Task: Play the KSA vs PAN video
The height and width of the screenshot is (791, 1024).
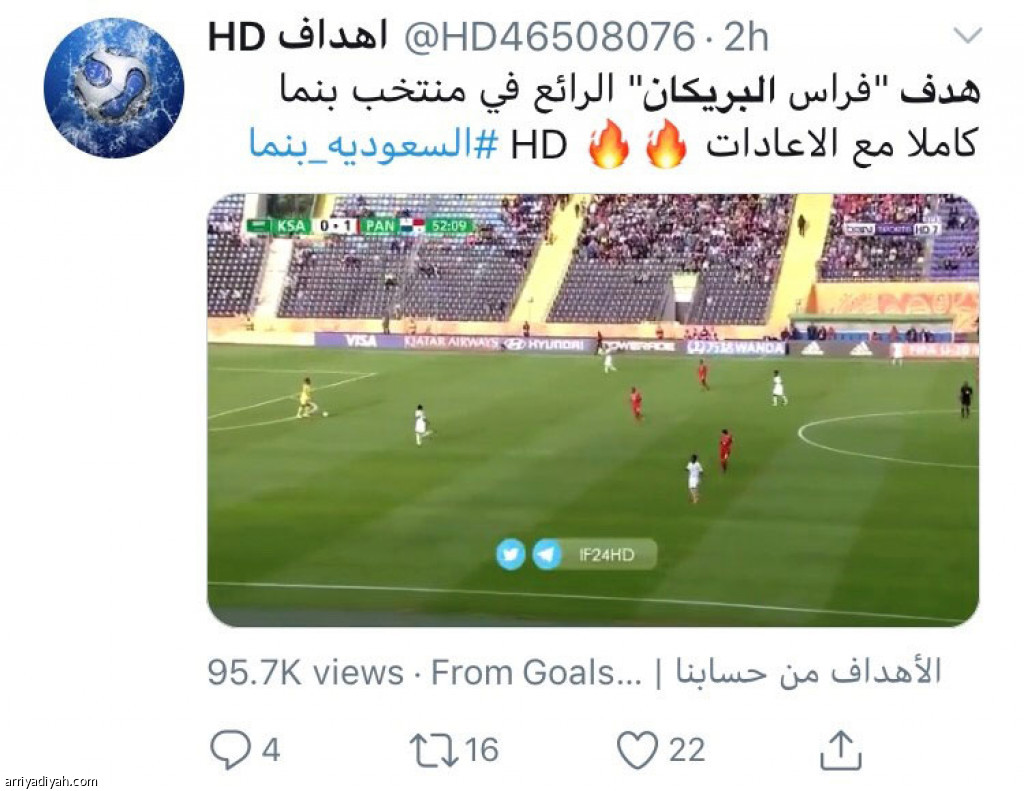Action: point(593,410)
